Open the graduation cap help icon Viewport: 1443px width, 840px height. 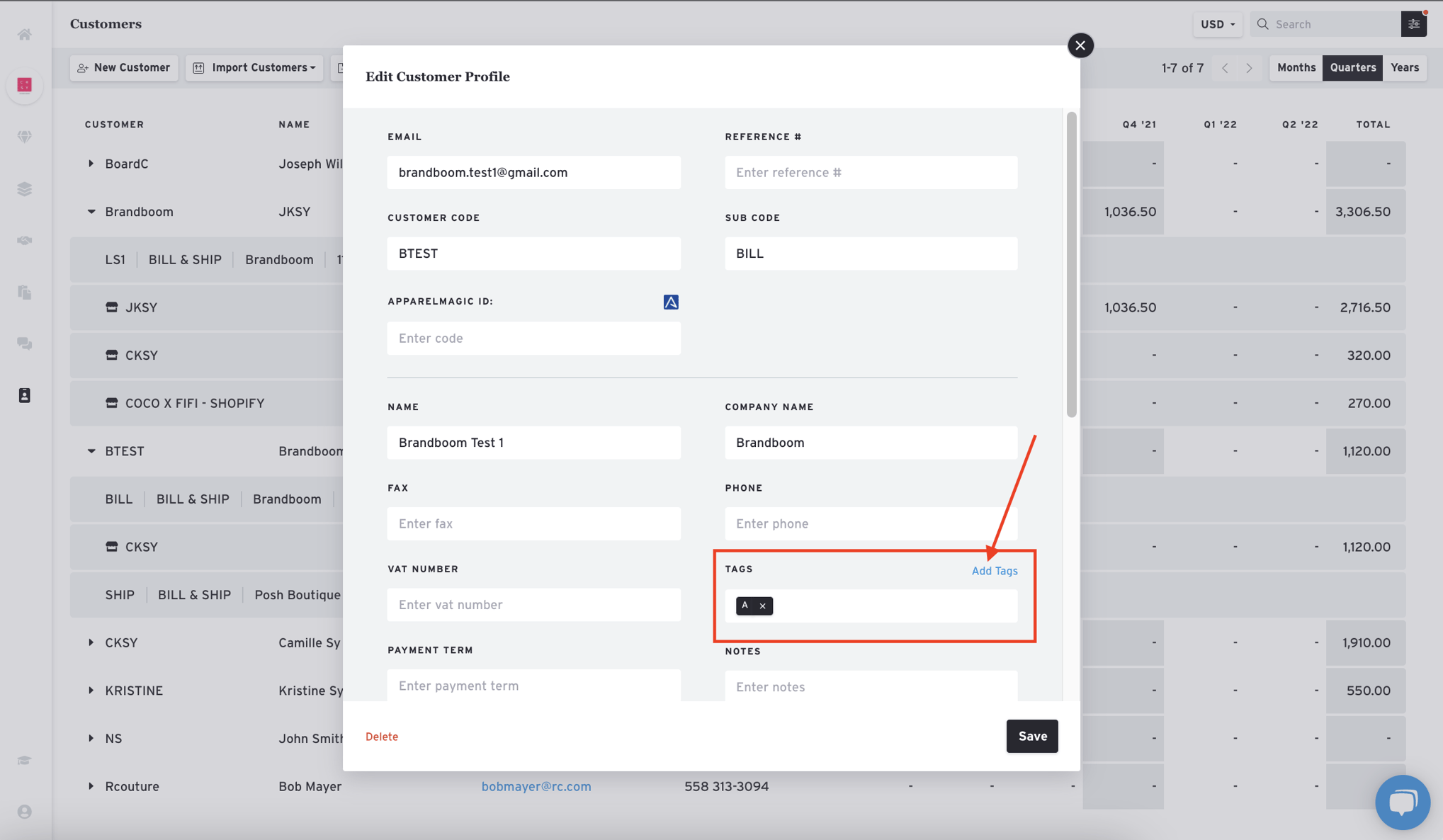coord(25,760)
